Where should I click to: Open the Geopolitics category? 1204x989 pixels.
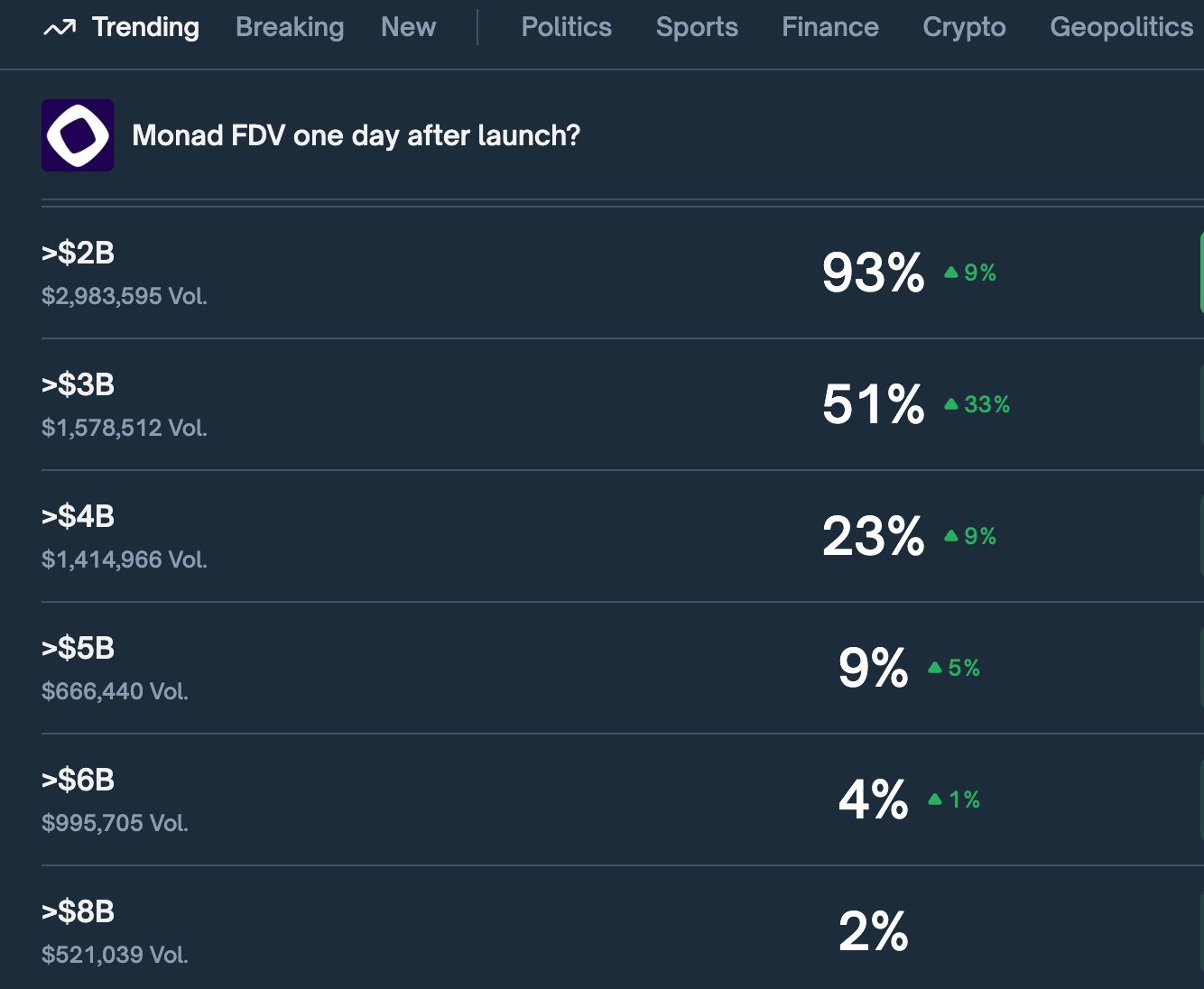pyautogui.click(x=1122, y=27)
